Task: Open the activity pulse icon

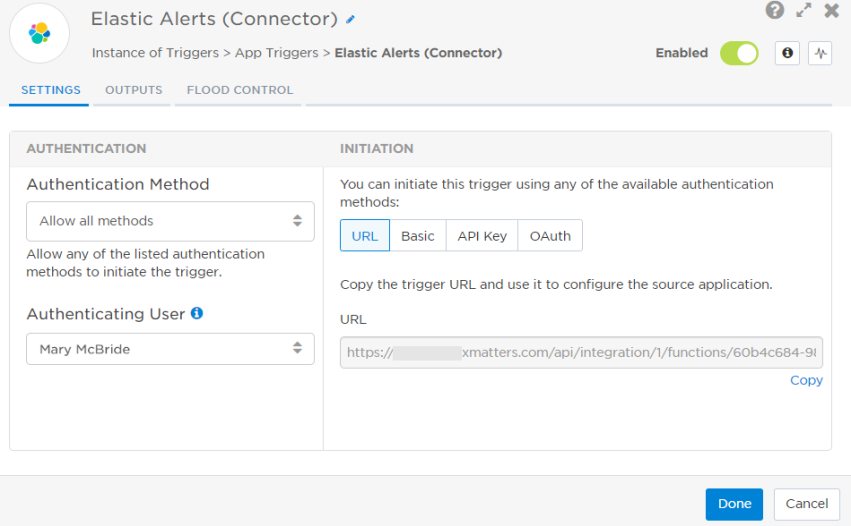Action: coord(820,53)
